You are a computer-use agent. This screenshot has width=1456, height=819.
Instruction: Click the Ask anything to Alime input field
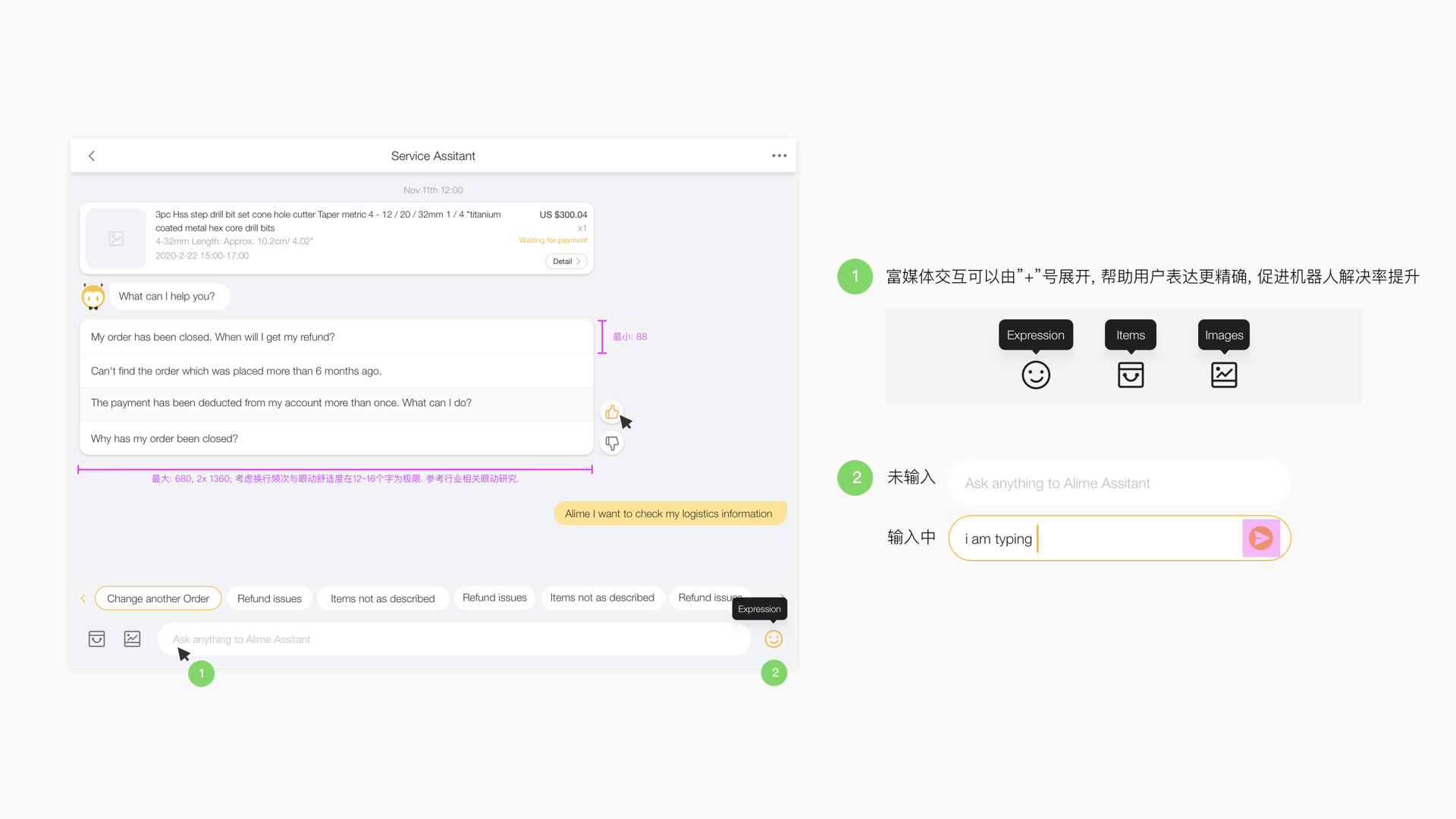(x=453, y=639)
